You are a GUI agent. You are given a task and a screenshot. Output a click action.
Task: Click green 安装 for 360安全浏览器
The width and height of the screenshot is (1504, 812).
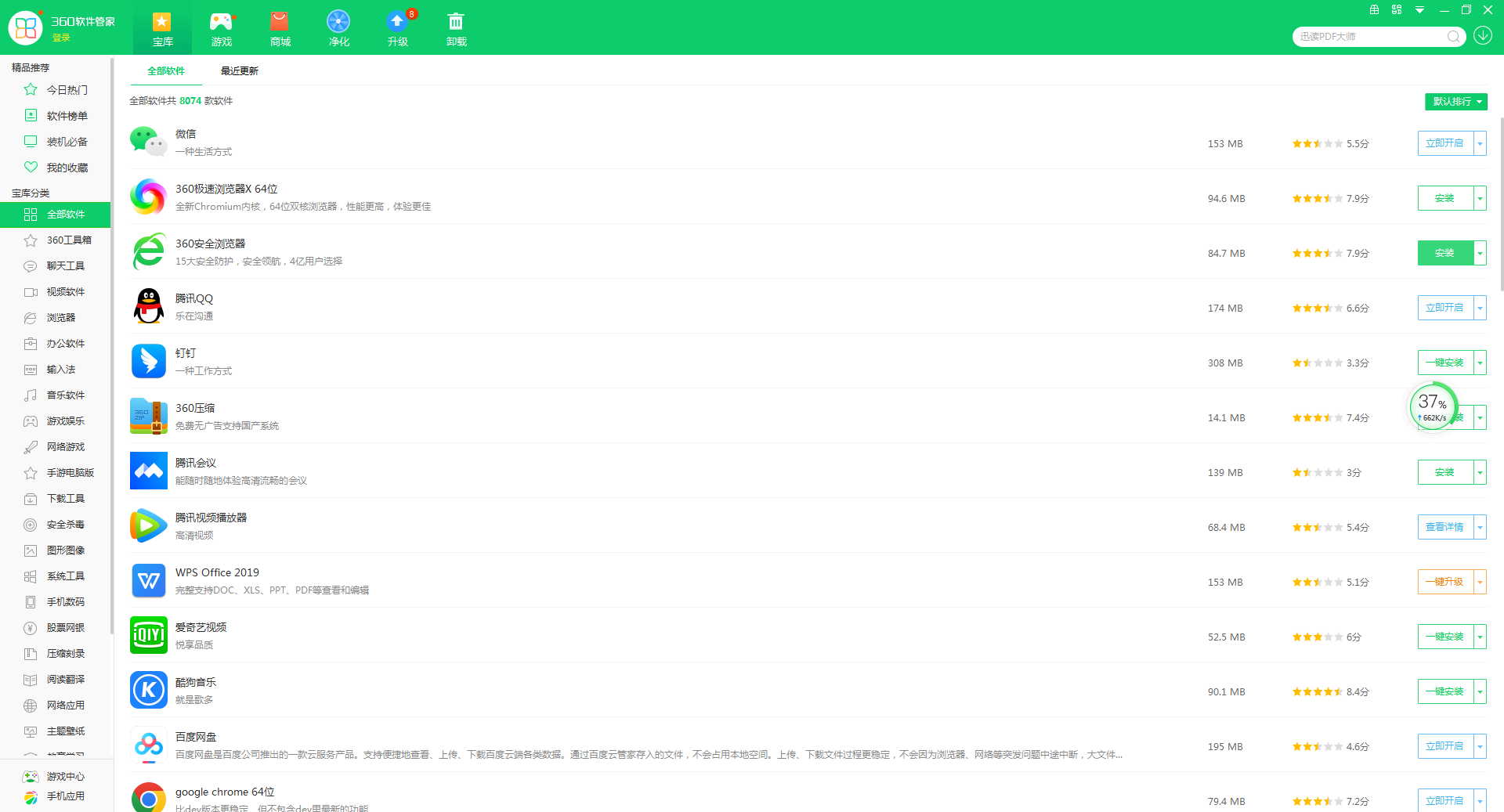[x=1445, y=253]
